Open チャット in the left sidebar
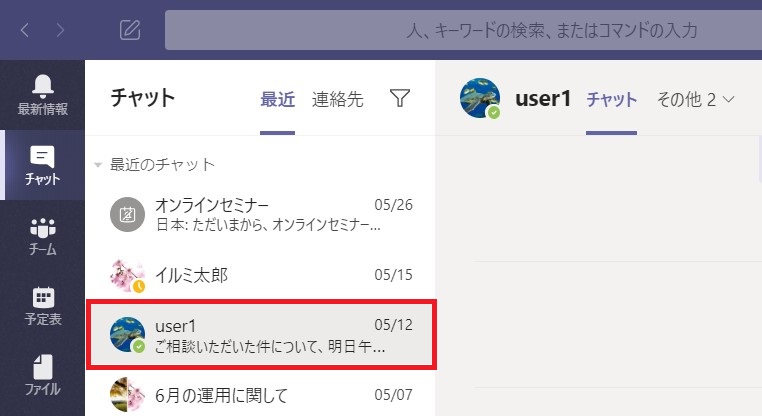This screenshot has height=416, width=762. (x=43, y=165)
